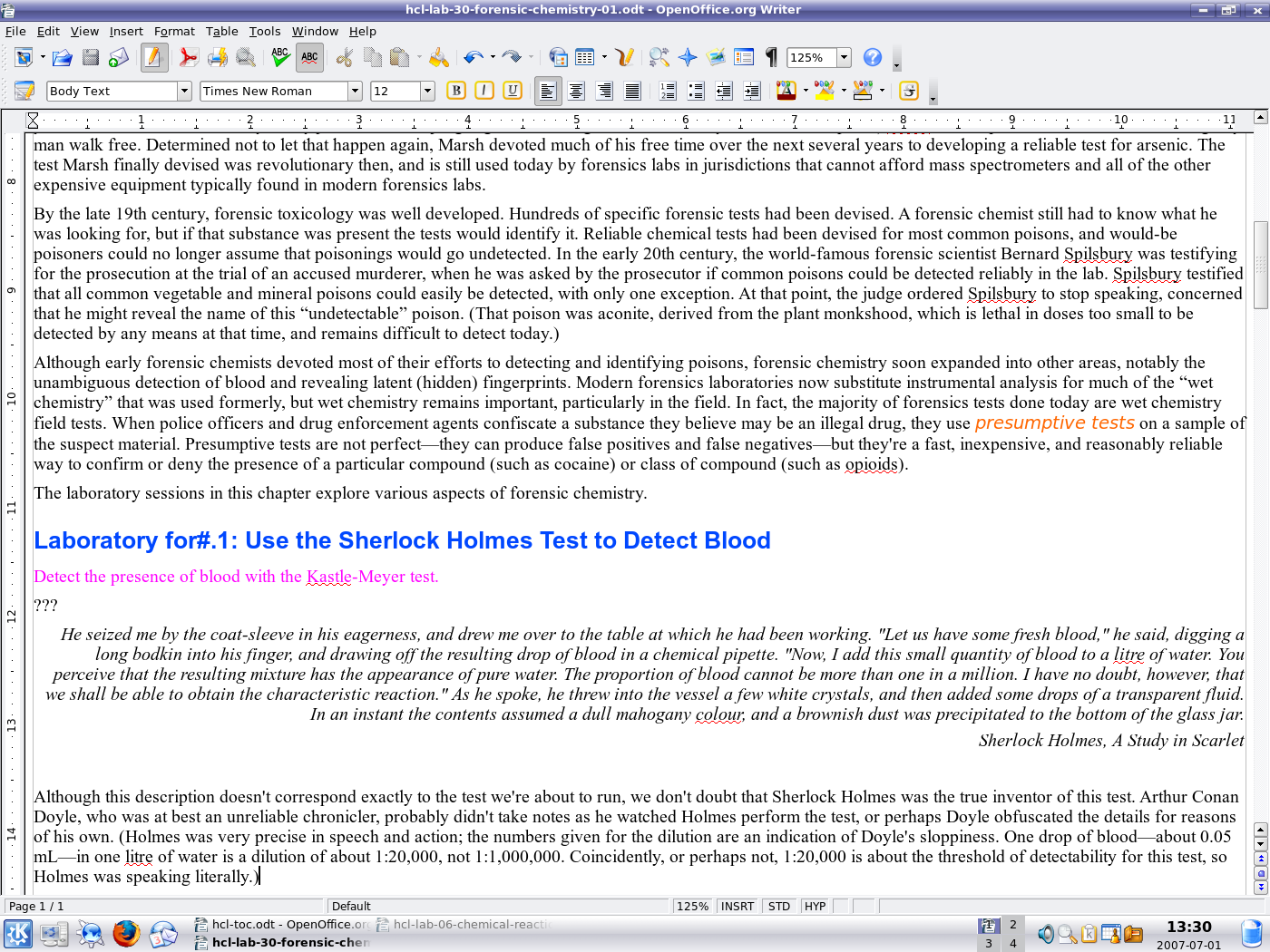Click the Export as PDF icon
Viewport: 1270px width, 952px height.
pos(188,58)
